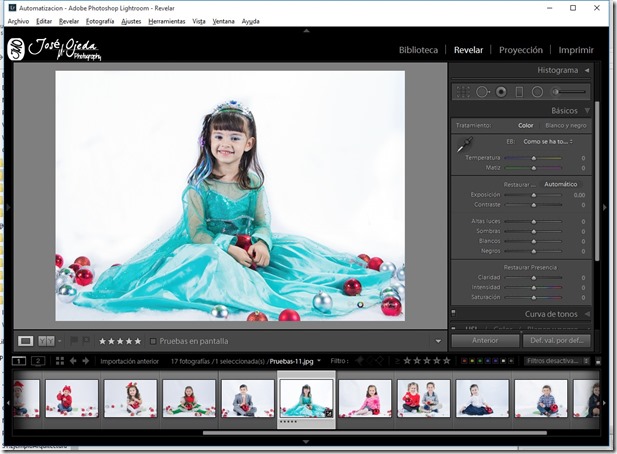Enable Pruebas en pantalla checkbox
Image resolution: width=617 pixels, height=454 pixels.
click(153, 341)
